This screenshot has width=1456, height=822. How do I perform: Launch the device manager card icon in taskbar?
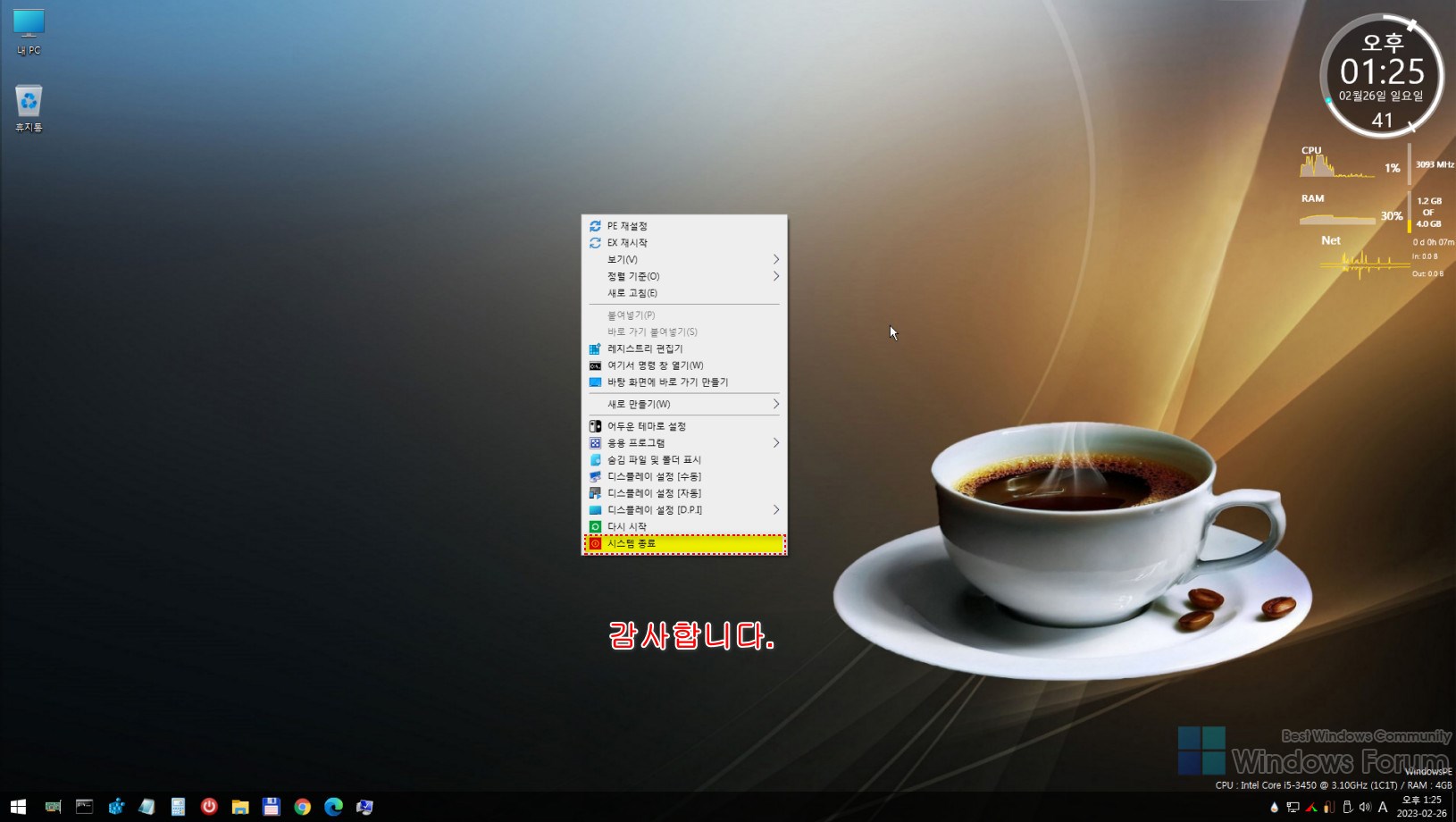(53, 807)
